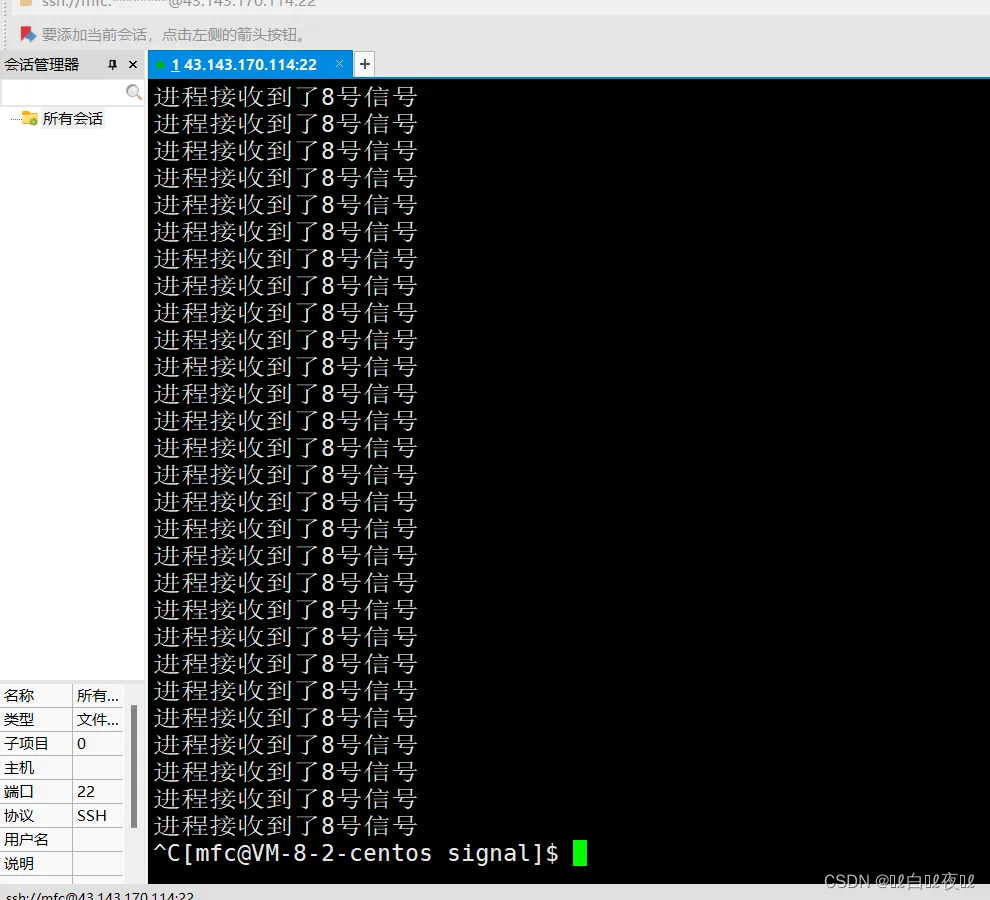This screenshot has width=990, height=900.
Task: Click the 名称 property row label
Action: [19, 695]
